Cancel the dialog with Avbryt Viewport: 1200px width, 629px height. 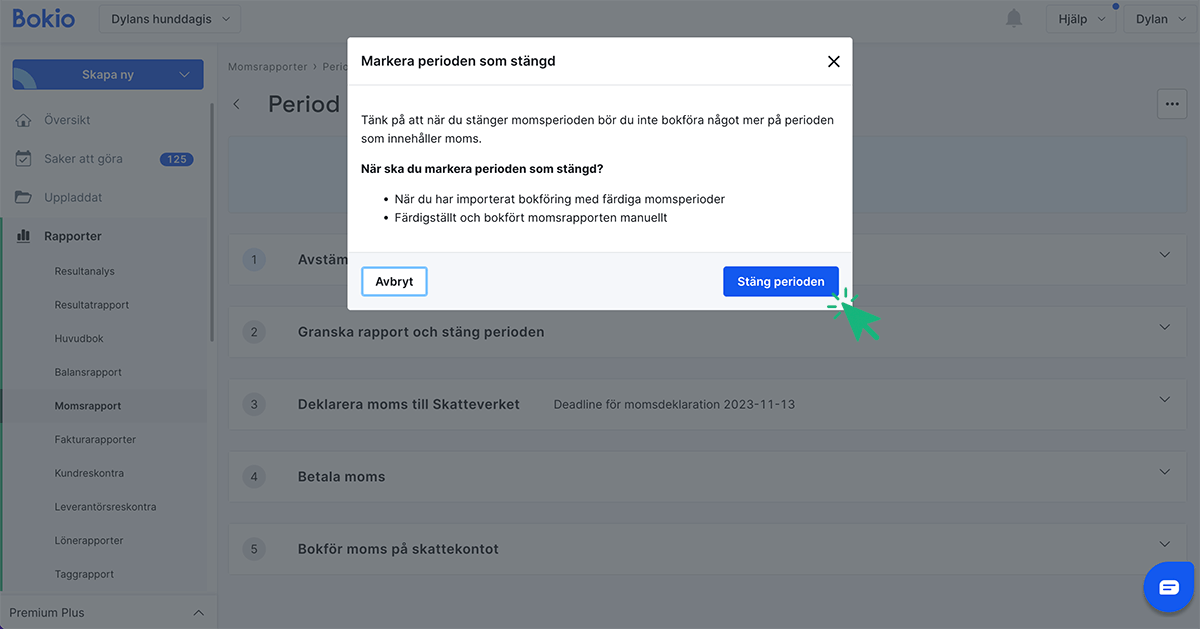pyautogui.click(x=393, y=281)
